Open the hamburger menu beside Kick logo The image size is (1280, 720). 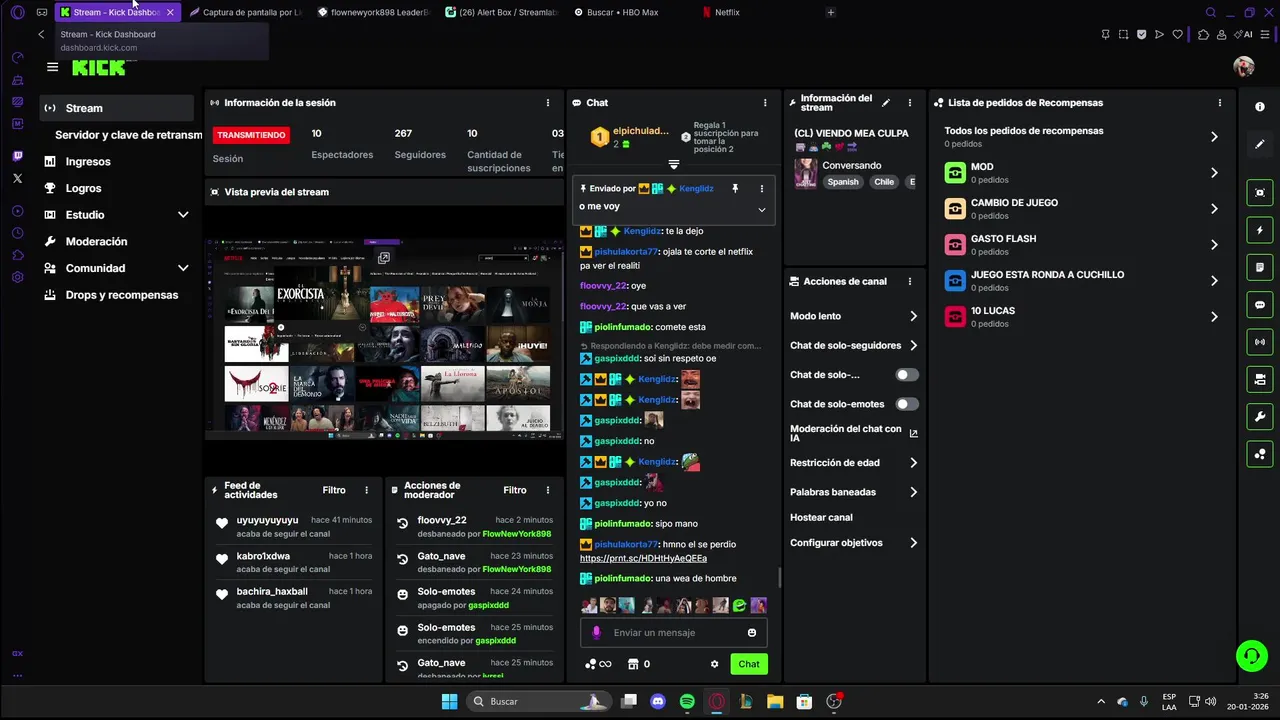pos(52,67)
